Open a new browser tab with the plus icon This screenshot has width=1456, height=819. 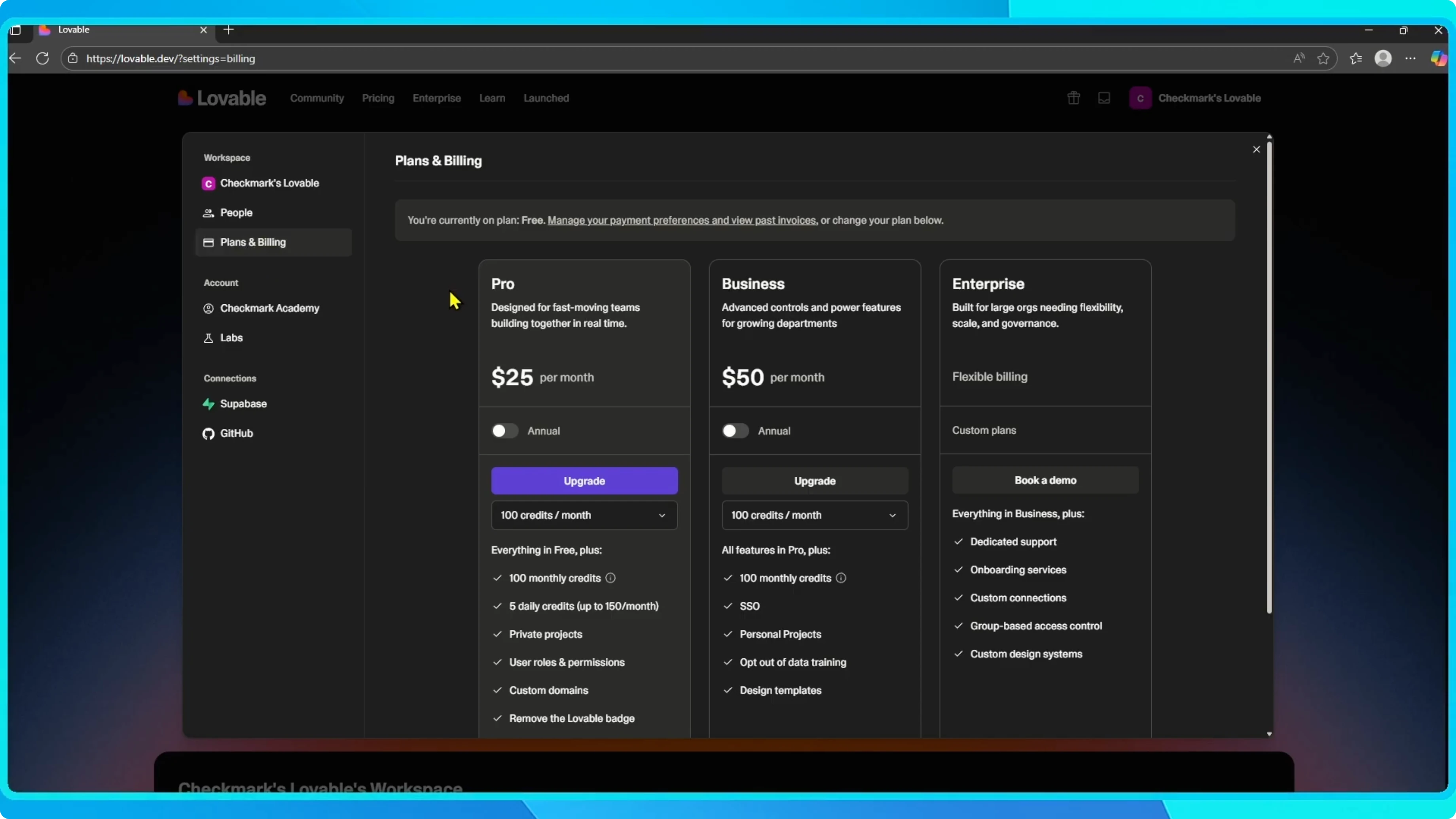[228, 29]
